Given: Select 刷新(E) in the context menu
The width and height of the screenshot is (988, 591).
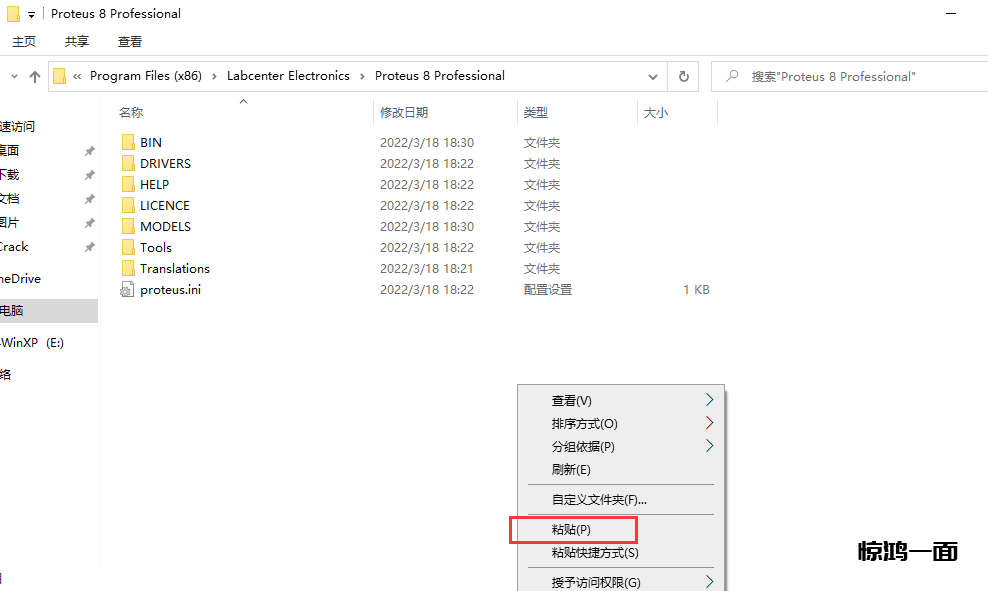Looking at the screenshot, I should [x=571, y=470].
